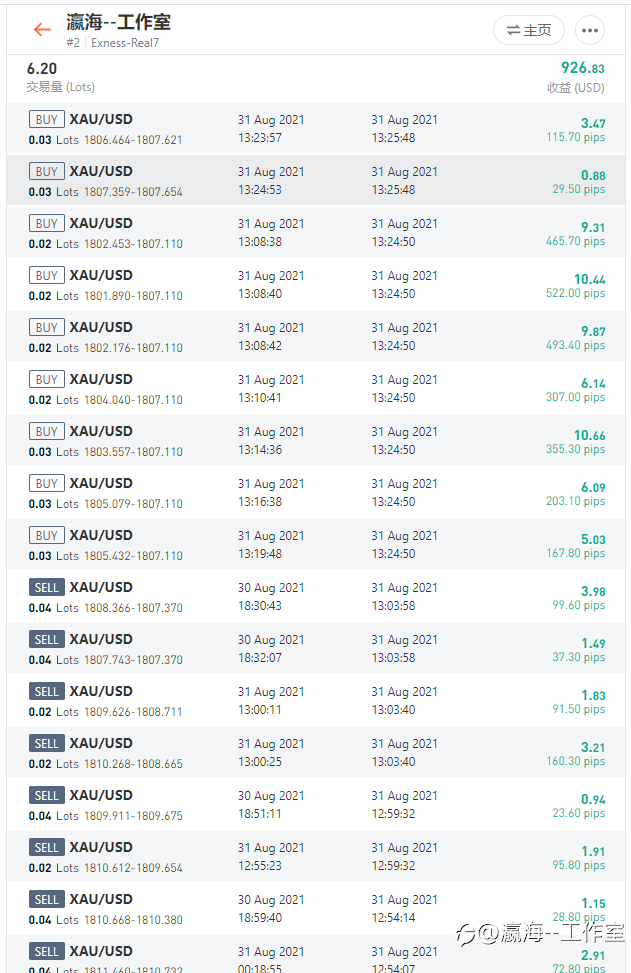This screenshot has width=631, height=973.
Task: Click SELL tag of trade opened 18:51:11
Action: click(47, 796)
